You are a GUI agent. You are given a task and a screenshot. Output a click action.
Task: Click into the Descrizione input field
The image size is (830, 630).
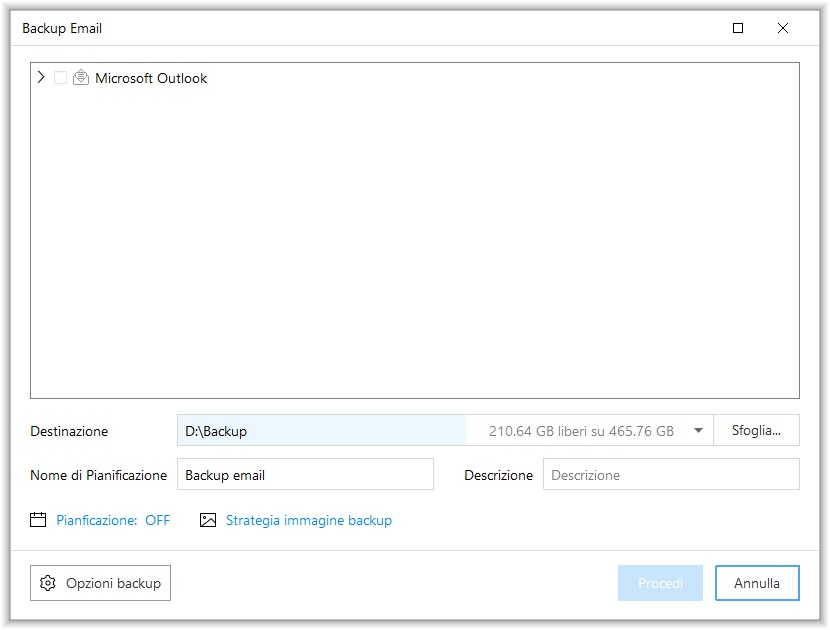tap(670, 475)
